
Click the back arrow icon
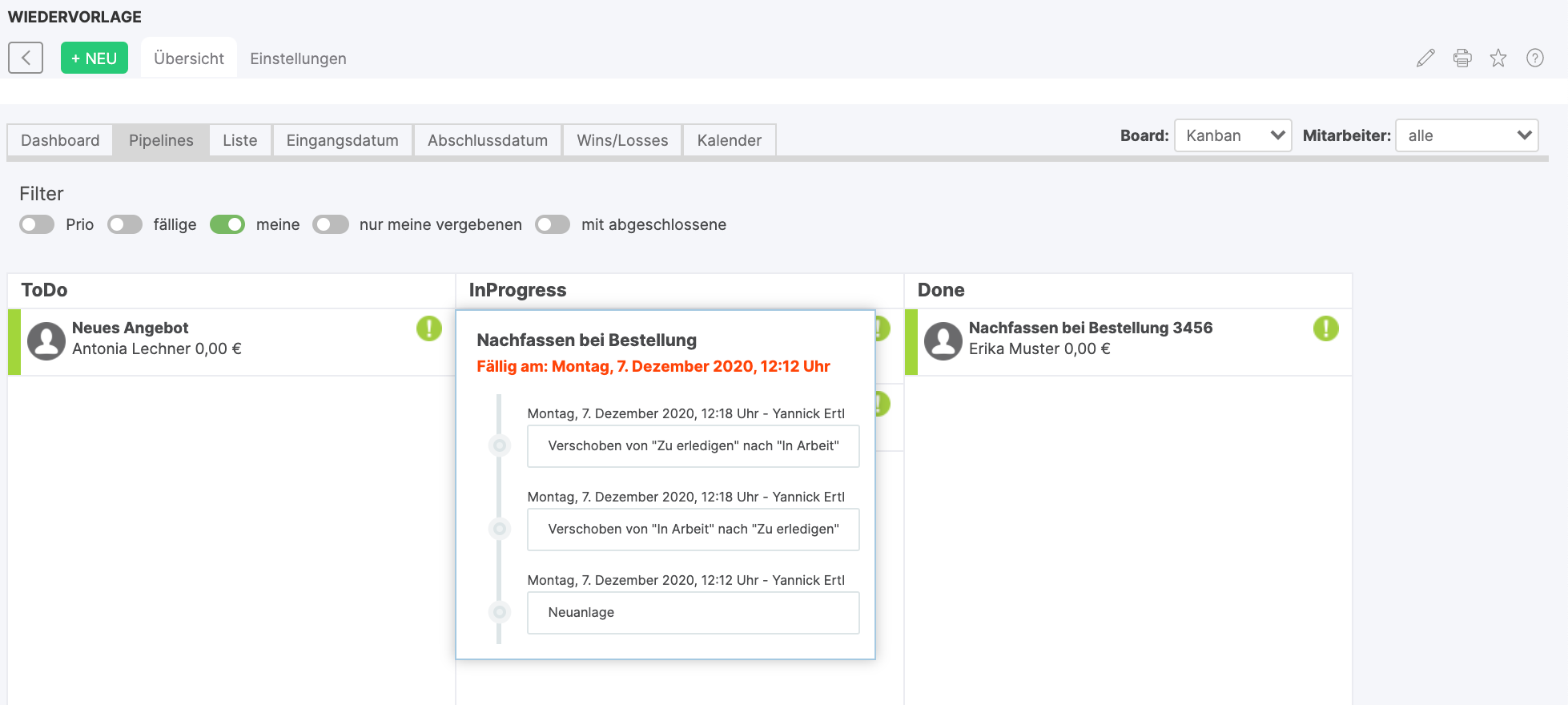26,58
